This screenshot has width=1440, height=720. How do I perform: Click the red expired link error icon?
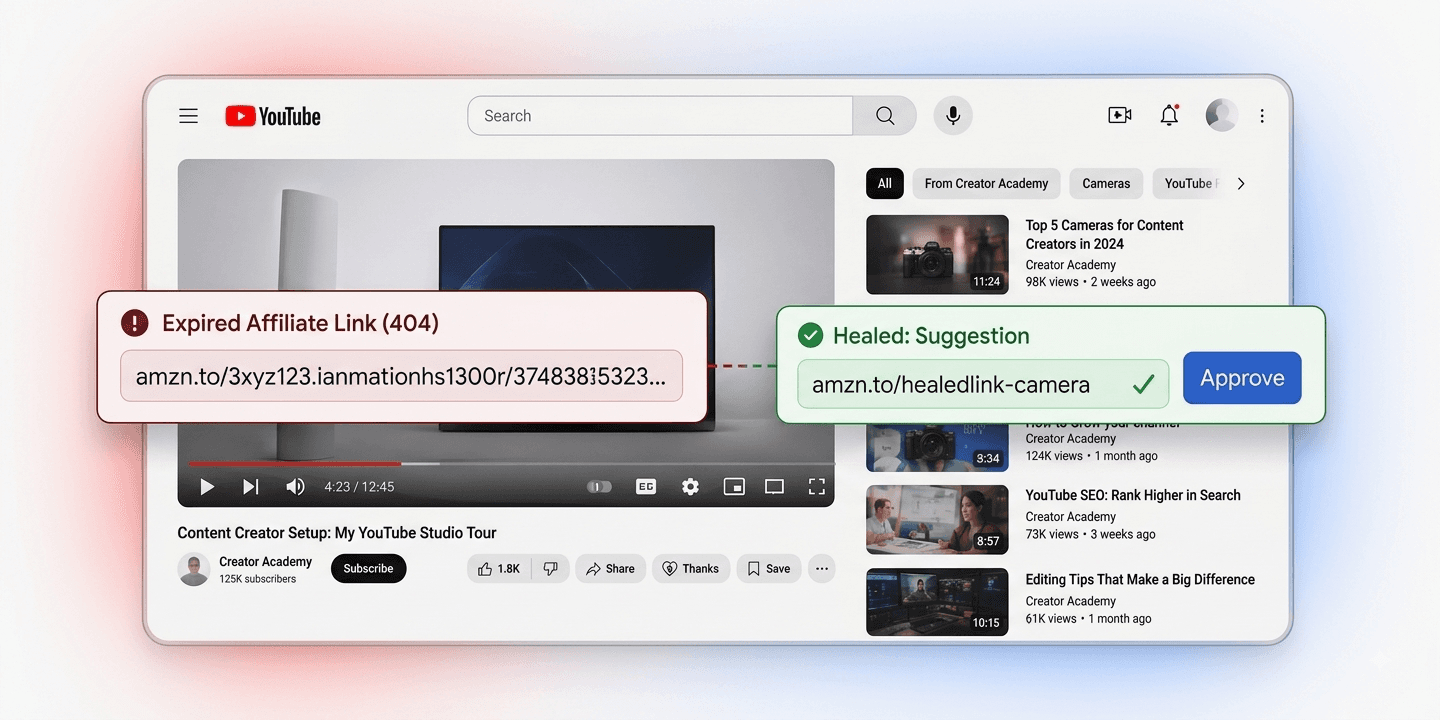[134, 323]
